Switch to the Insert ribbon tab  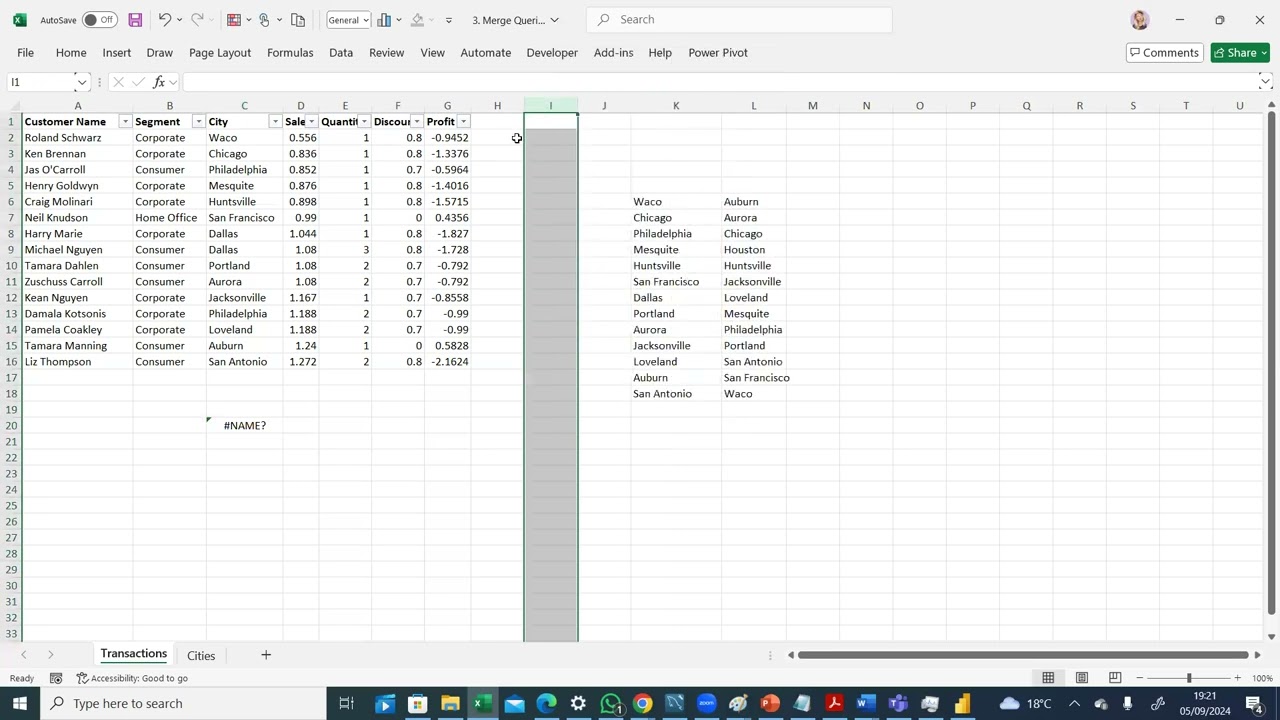116,53
